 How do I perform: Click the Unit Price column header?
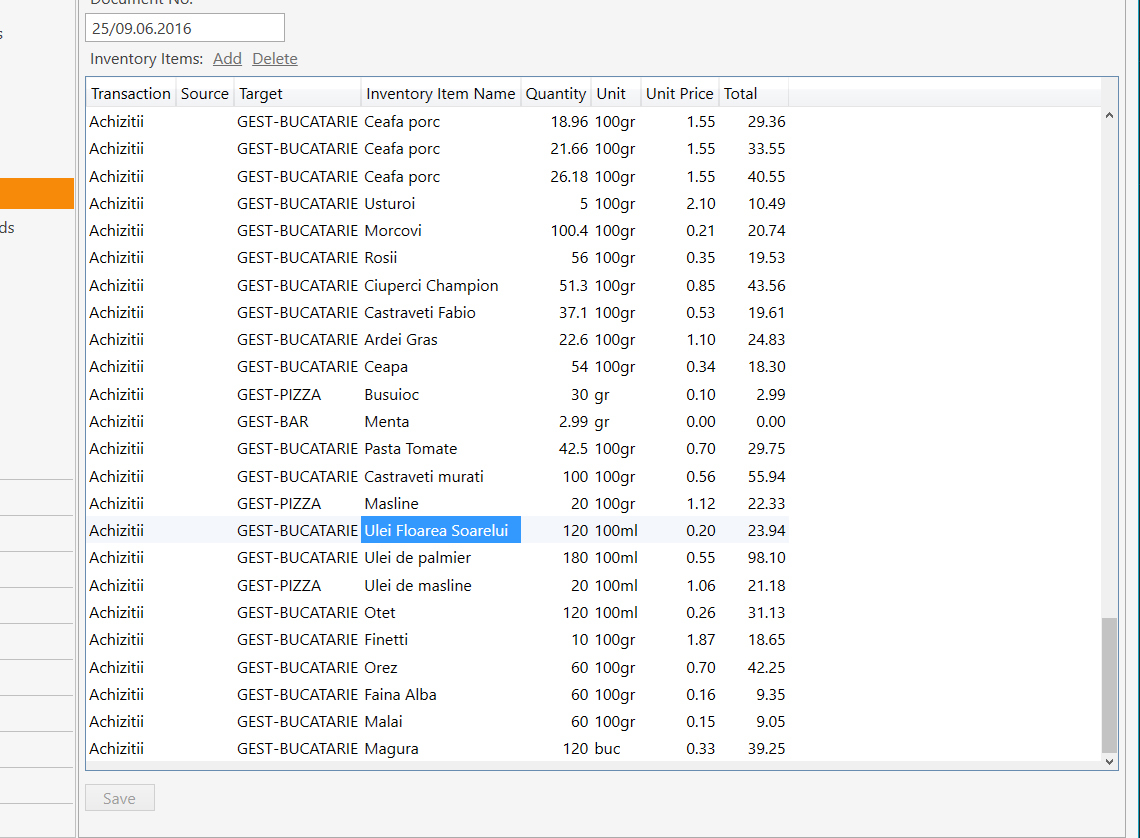[x=679, y=94]
